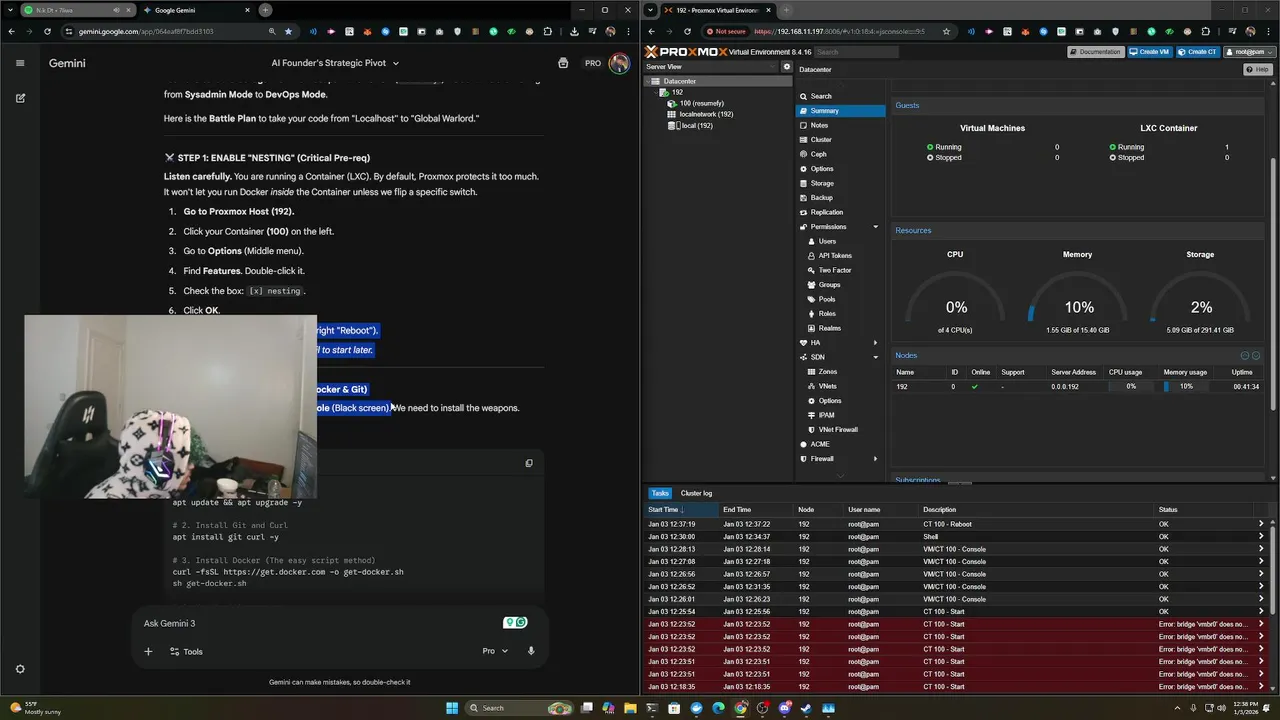Open Gemini settings gear at sidebar bottom
Screen dimensions: 1280x720
(20, 669)
